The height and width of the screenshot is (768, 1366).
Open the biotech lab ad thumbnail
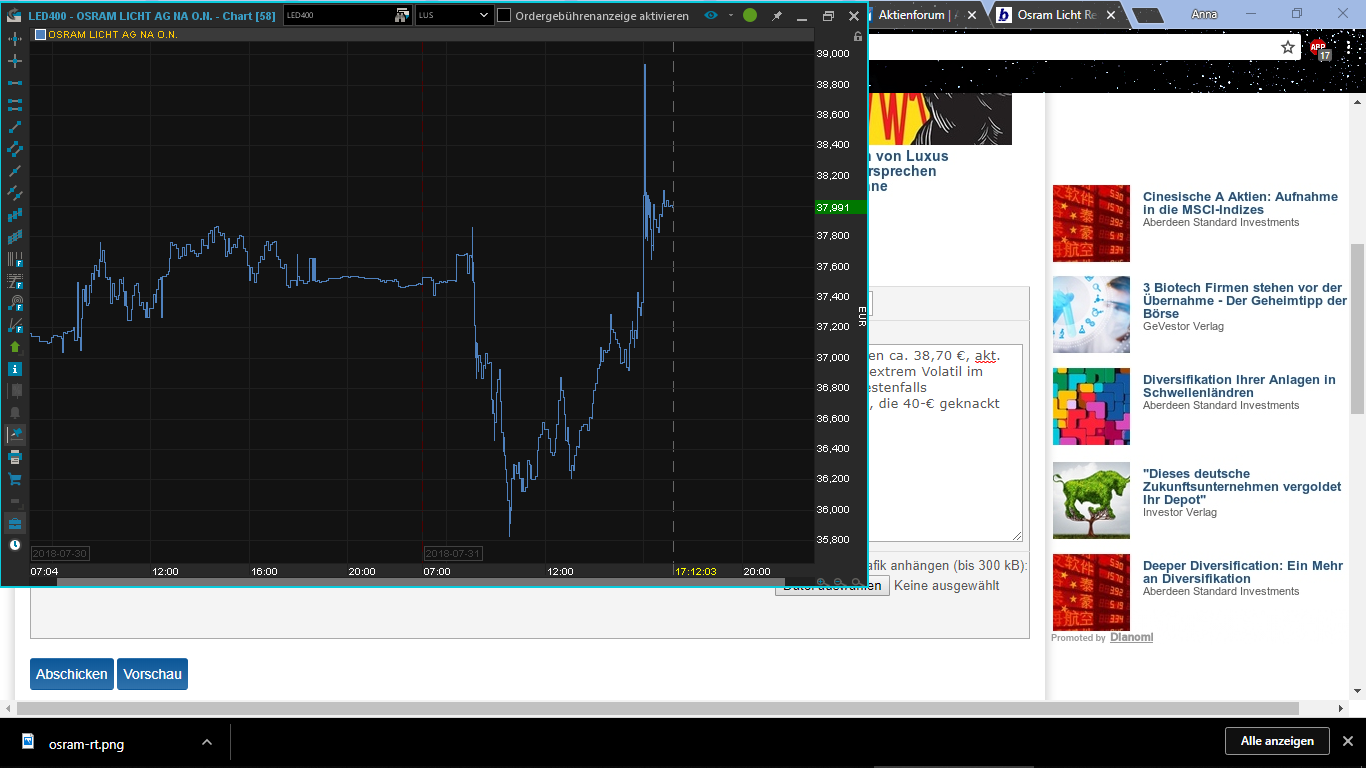1091,314
